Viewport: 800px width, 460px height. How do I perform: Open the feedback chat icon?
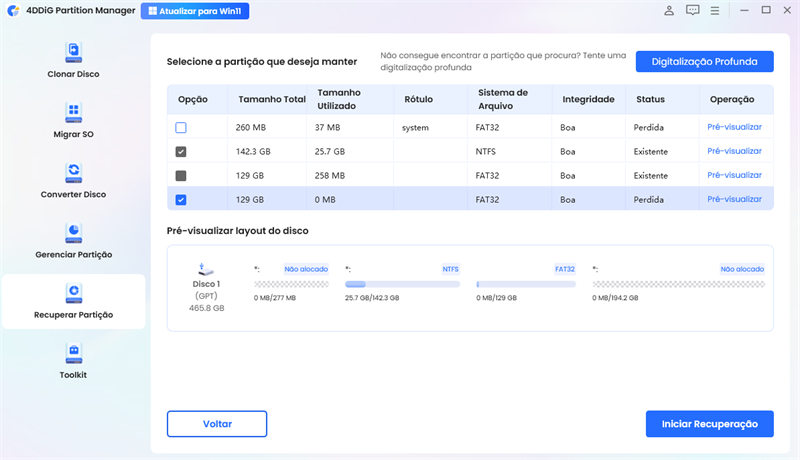(693, 11)
